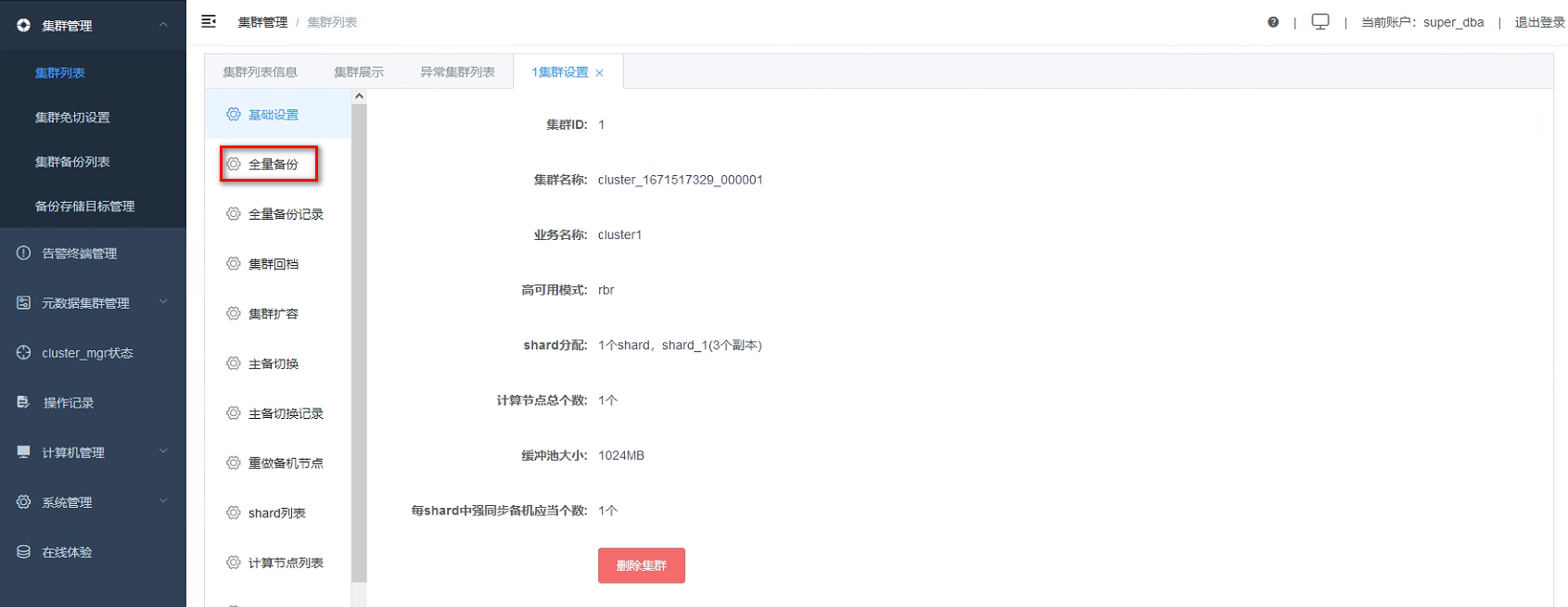Click the 1024MB buffer pool value
The width and height of the screenshot is (1568, 607).
pos(621,456)
